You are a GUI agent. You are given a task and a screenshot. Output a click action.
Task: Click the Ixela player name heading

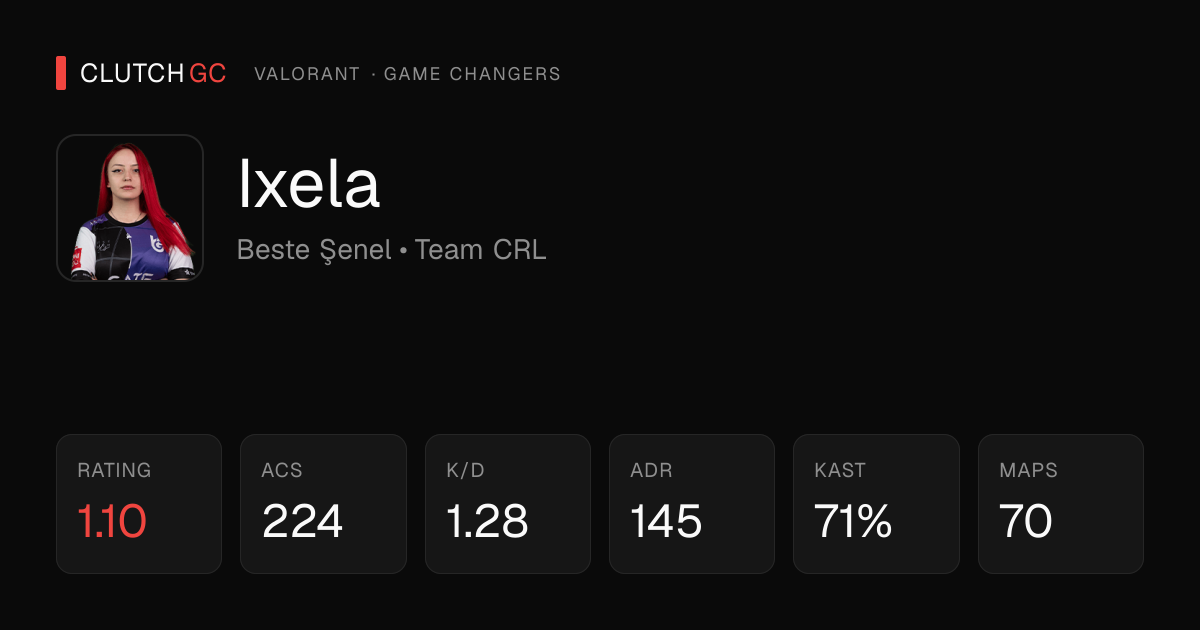(309, 185)
